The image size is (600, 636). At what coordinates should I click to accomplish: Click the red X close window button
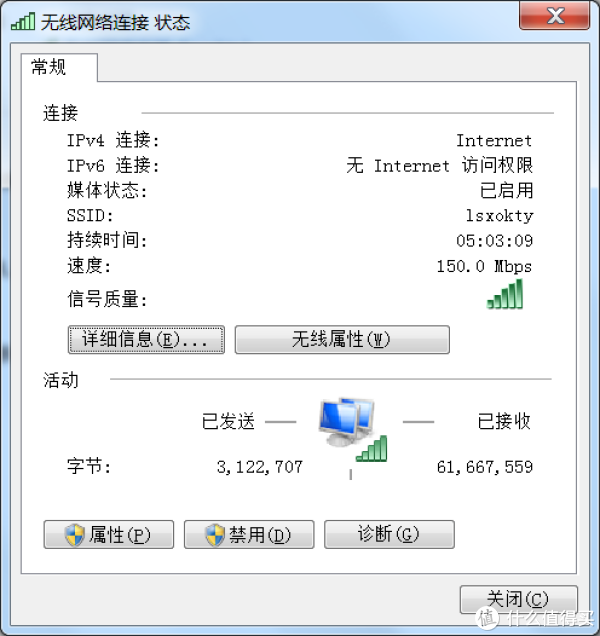point(554,15)
